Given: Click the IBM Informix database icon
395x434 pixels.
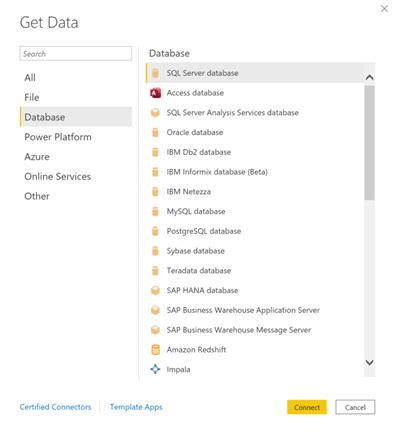Looking at the screenshot, I should (x=155, y=172).
